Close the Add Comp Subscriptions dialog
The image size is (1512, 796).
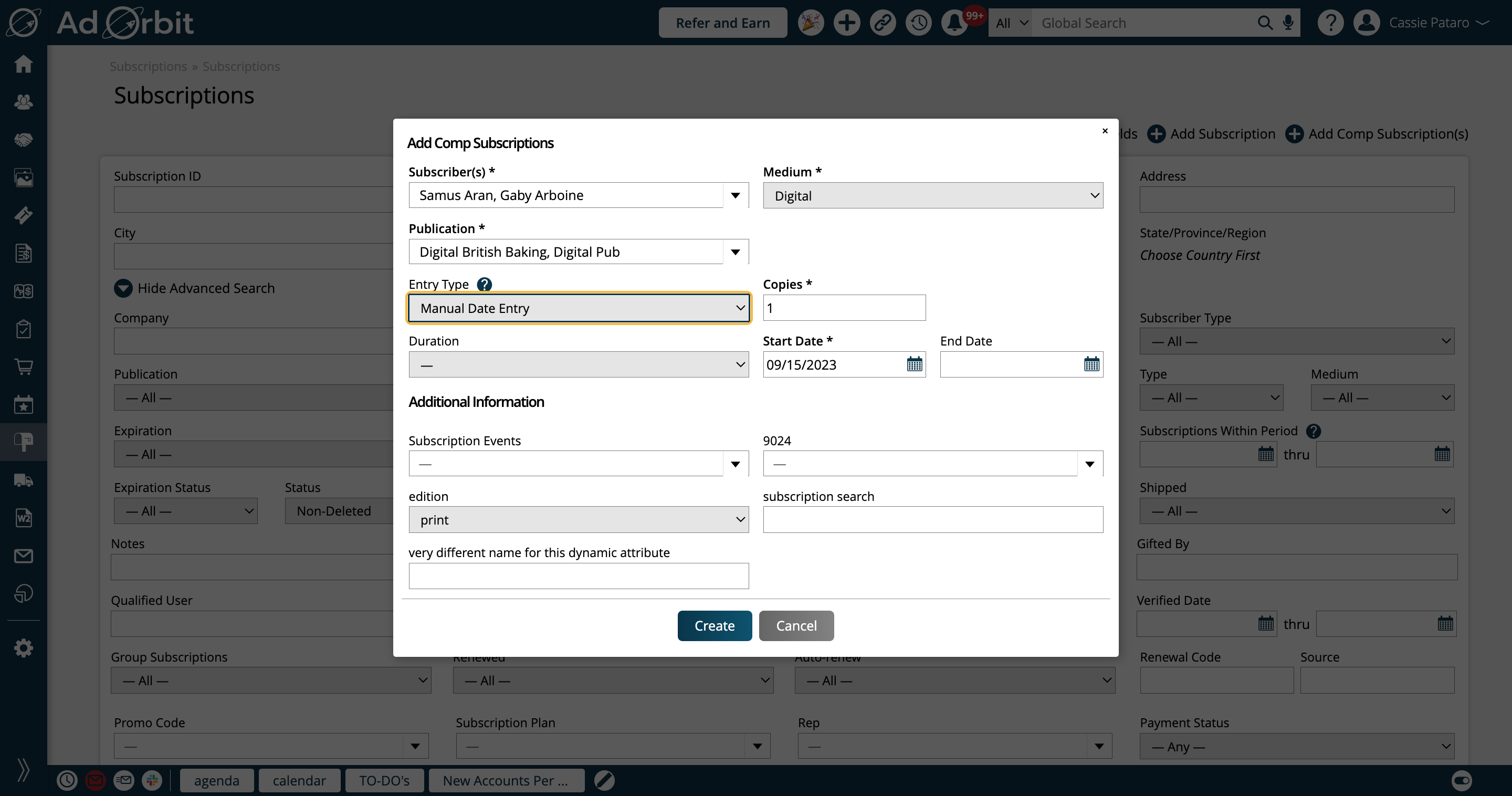(1105, 130)
